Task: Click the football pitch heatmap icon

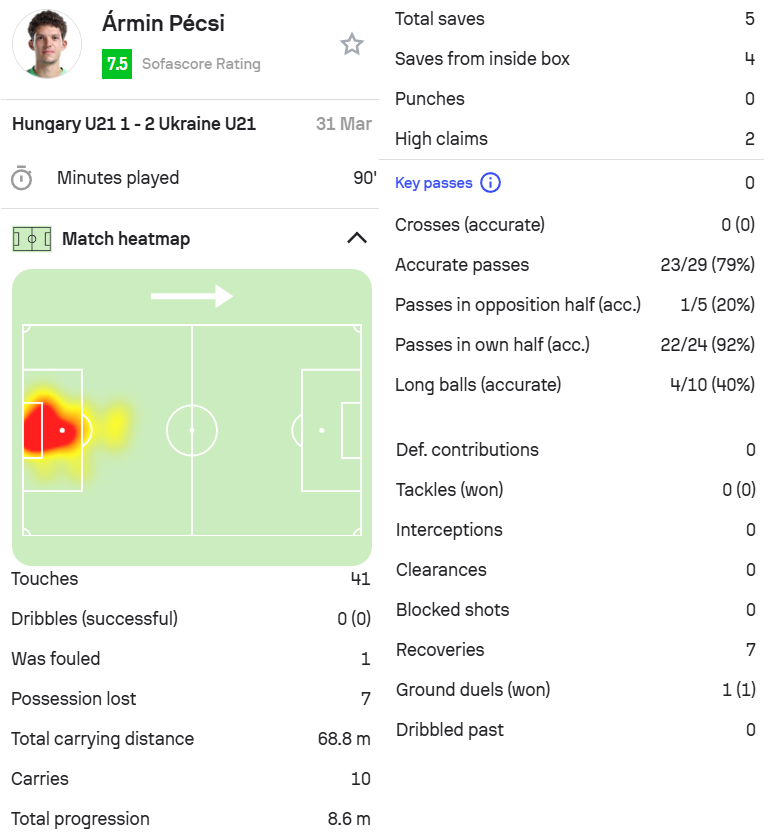Action: click(31, 239)
